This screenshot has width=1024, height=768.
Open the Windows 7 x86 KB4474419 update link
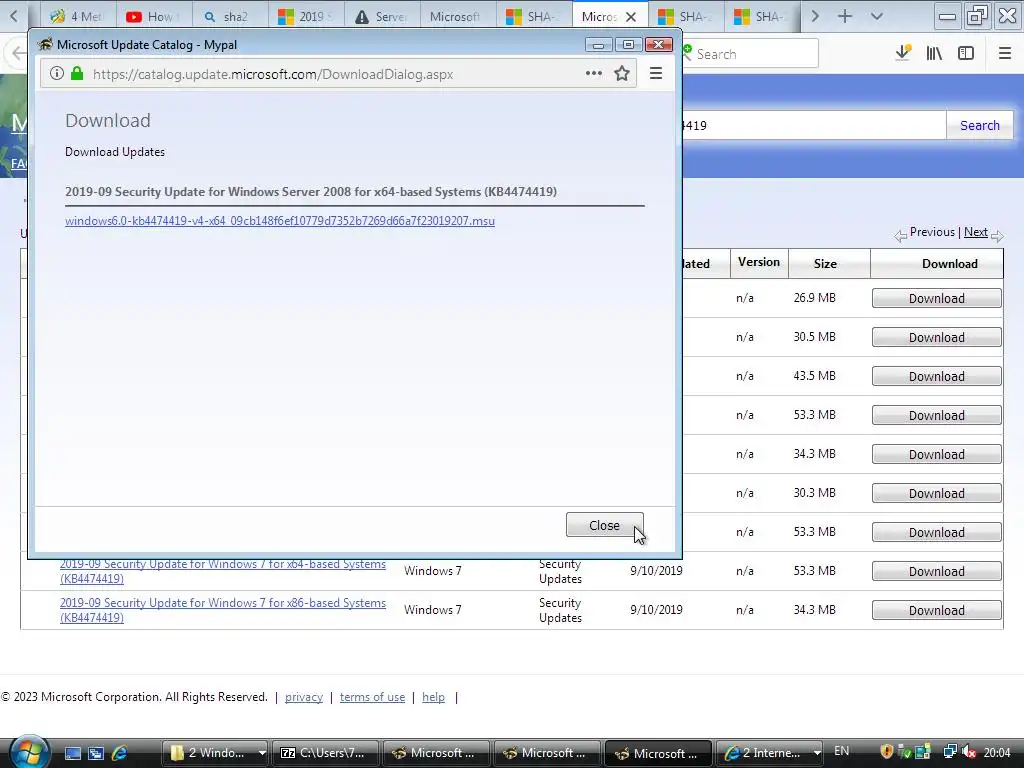click(x=223, y=610)
